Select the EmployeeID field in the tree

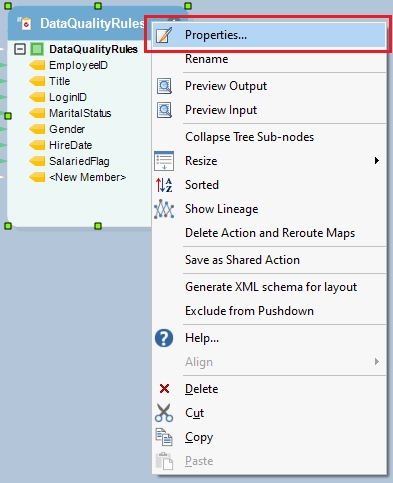point(78,65)
